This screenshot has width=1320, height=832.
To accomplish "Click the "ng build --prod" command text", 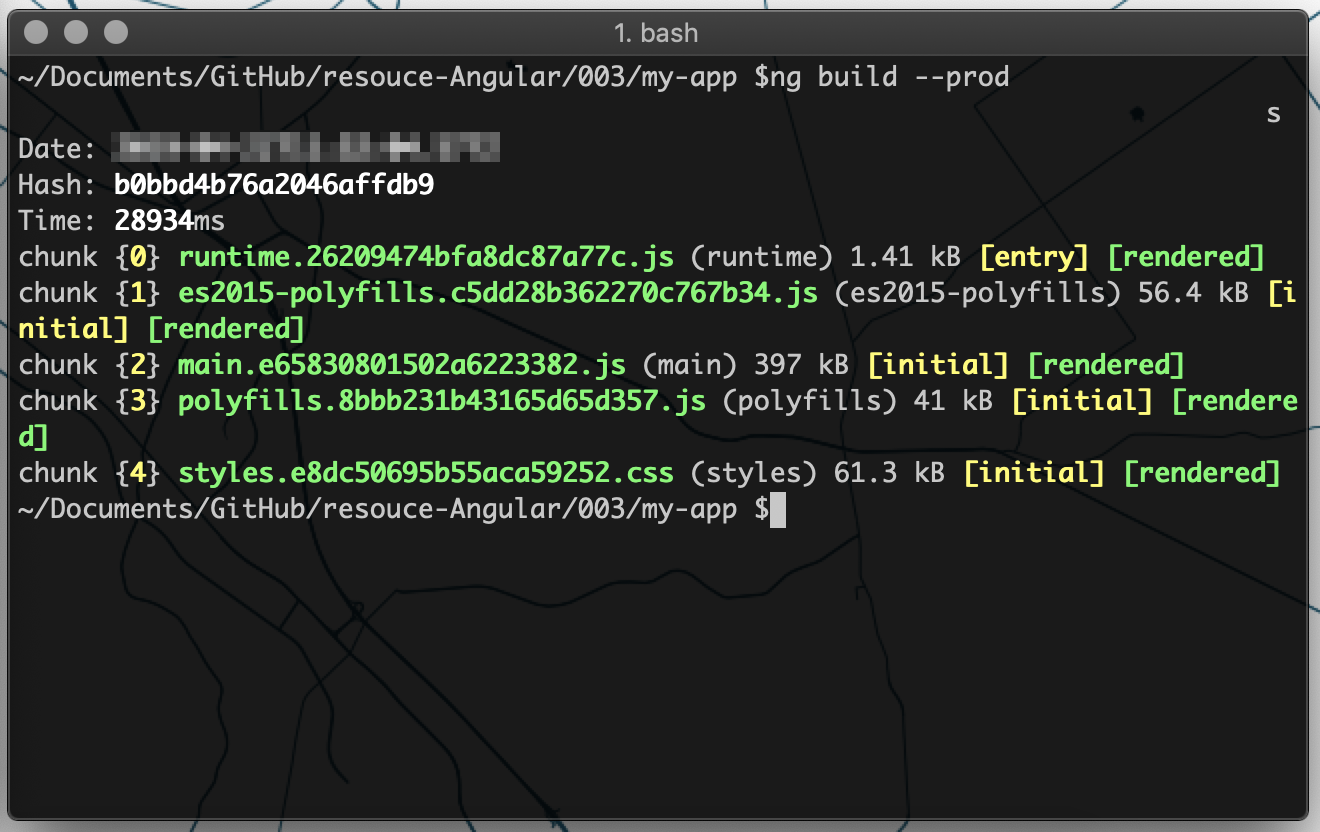I will coord(890,77).
